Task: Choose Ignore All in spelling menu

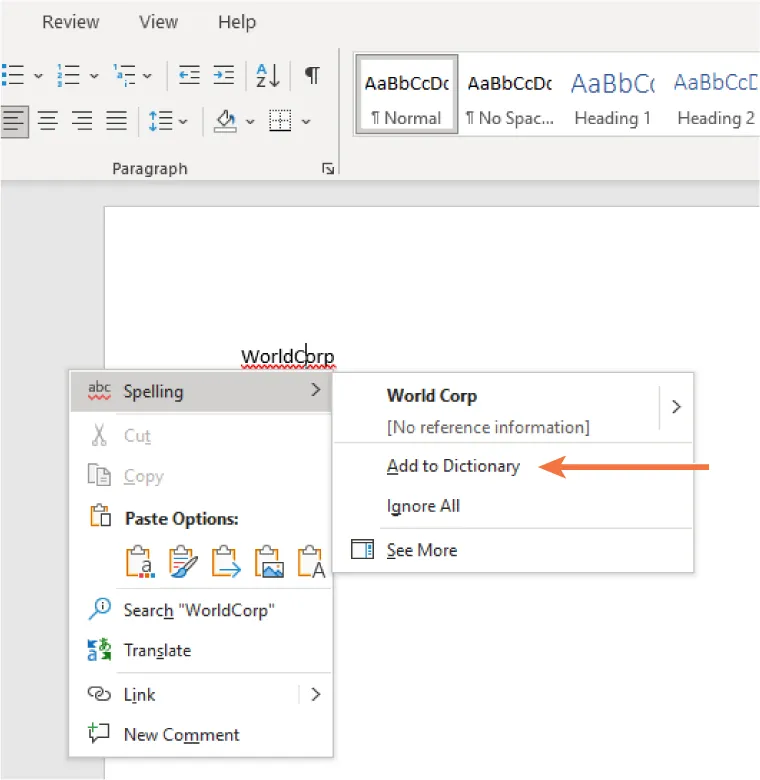Action: (423, 506)
